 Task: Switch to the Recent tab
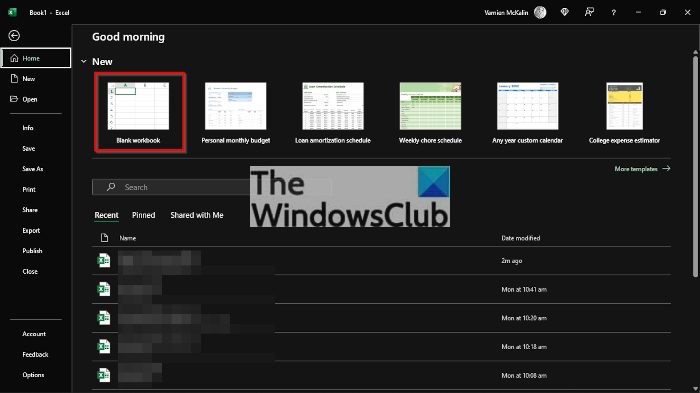[106, 215]
